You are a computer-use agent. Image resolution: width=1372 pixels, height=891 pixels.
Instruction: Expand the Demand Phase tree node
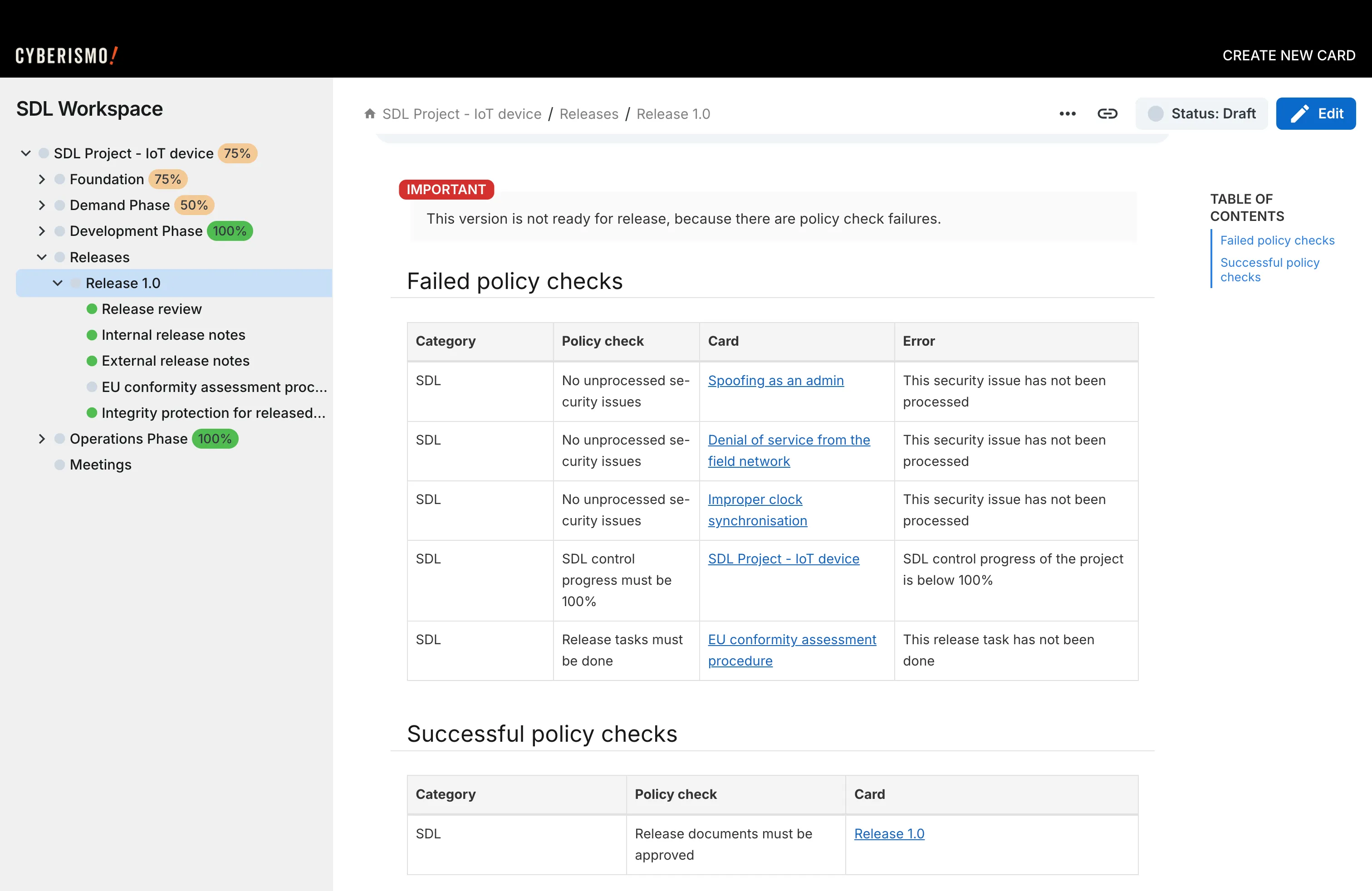pos(41,205)
